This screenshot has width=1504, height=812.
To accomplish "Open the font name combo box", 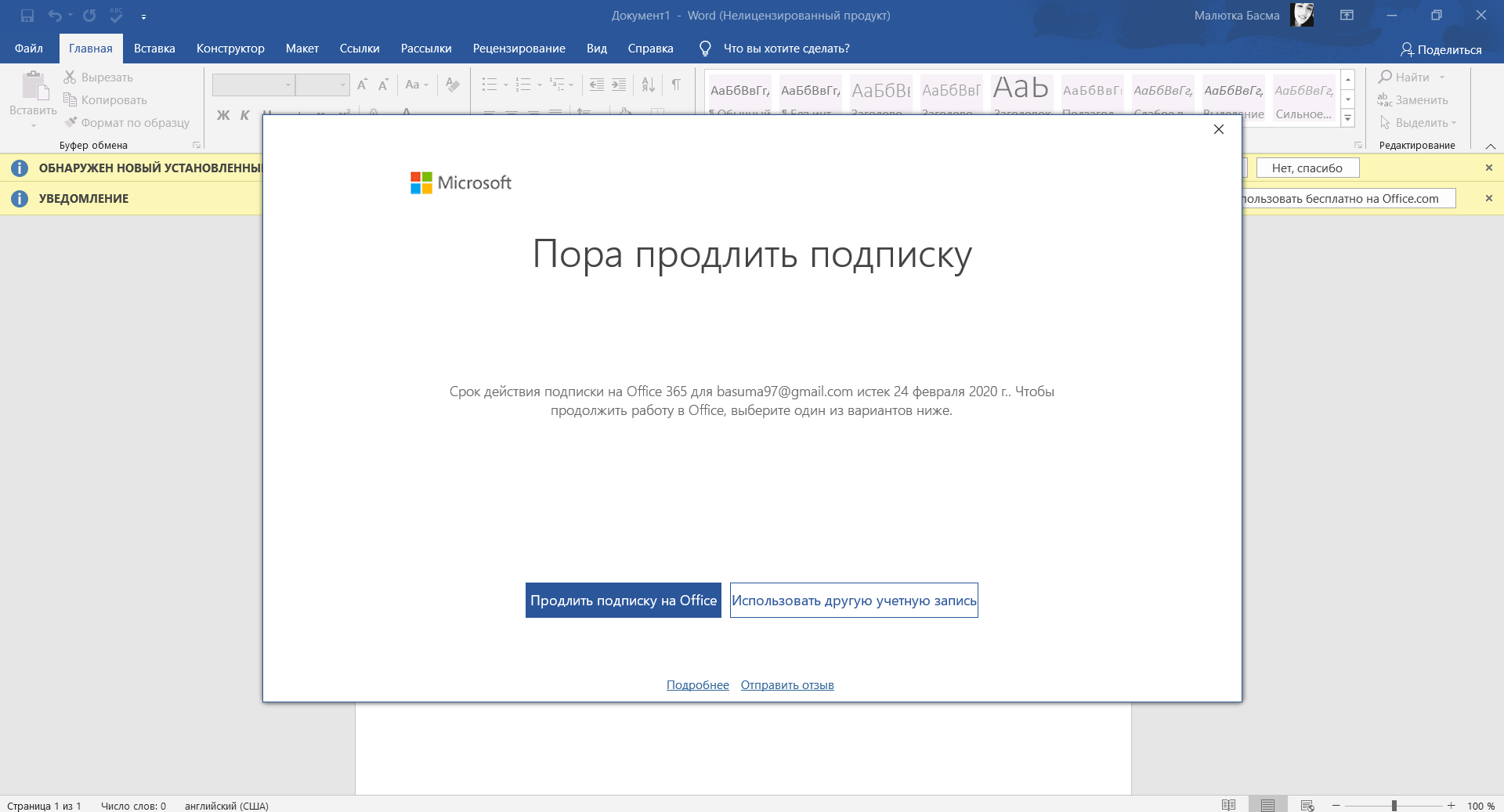I will point(253,85).
